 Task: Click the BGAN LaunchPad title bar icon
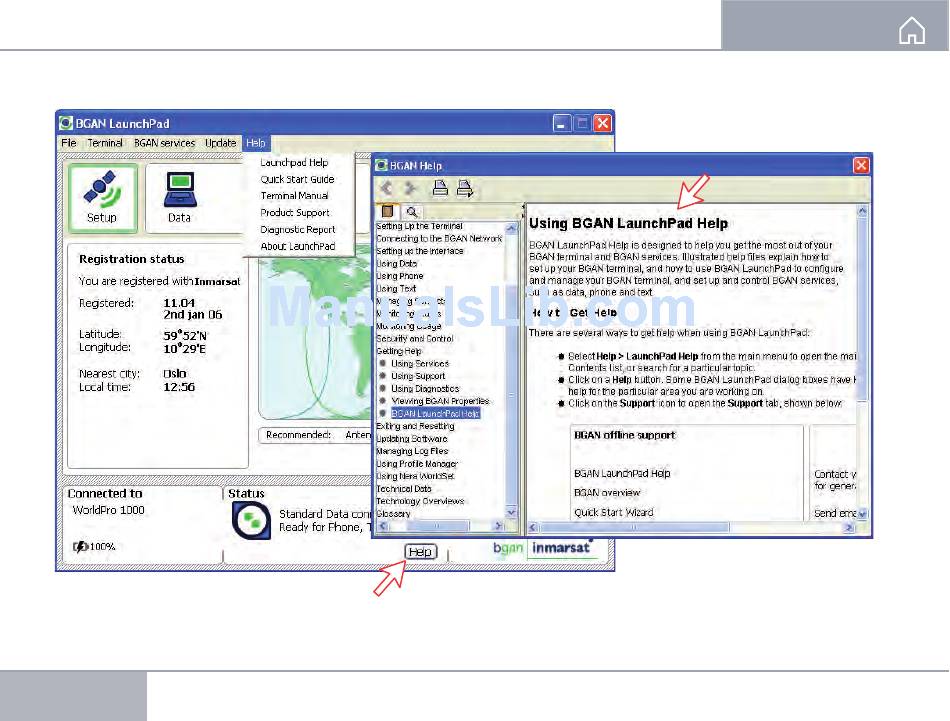click(x=65, y=124)
